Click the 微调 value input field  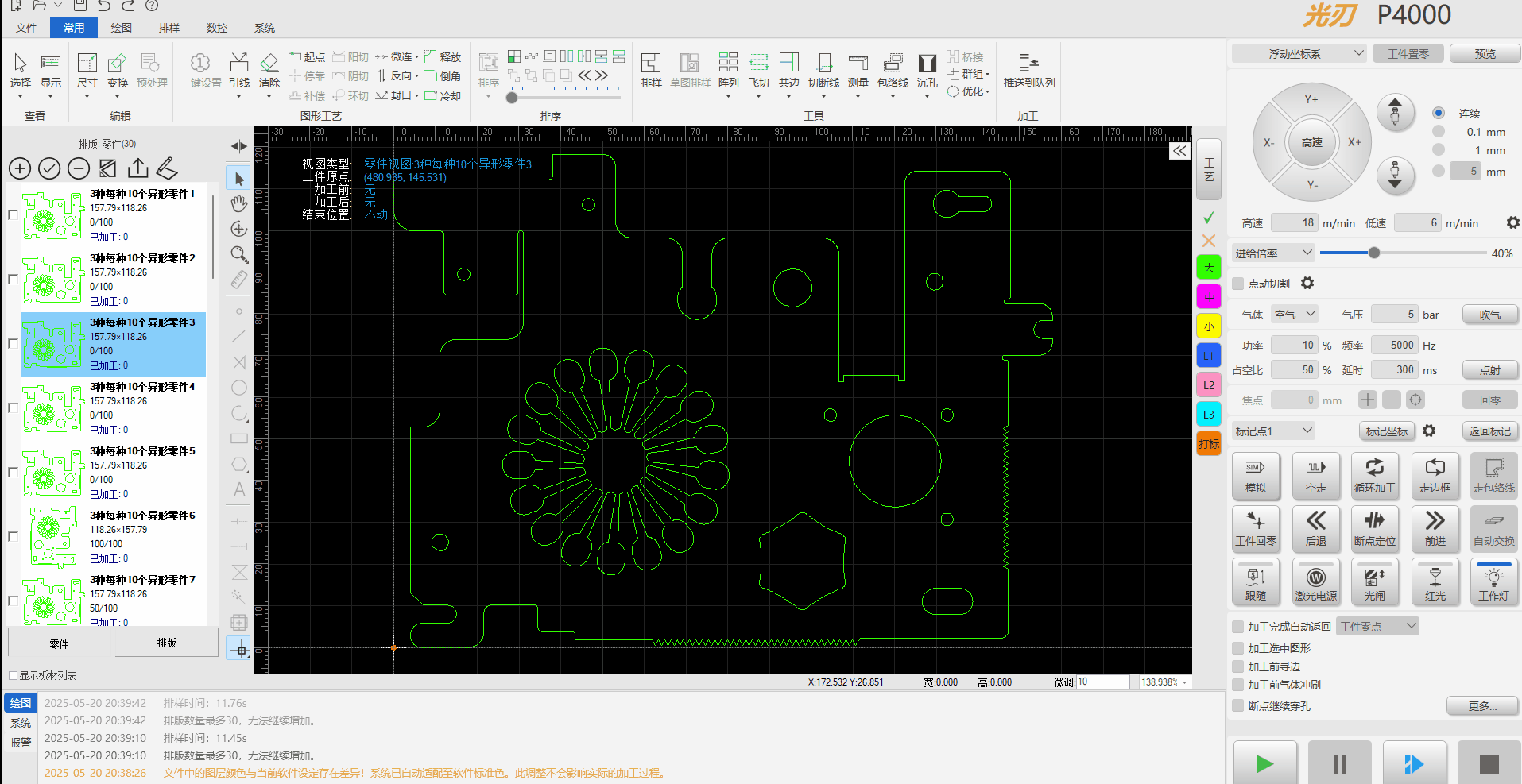click(1102, 682)
